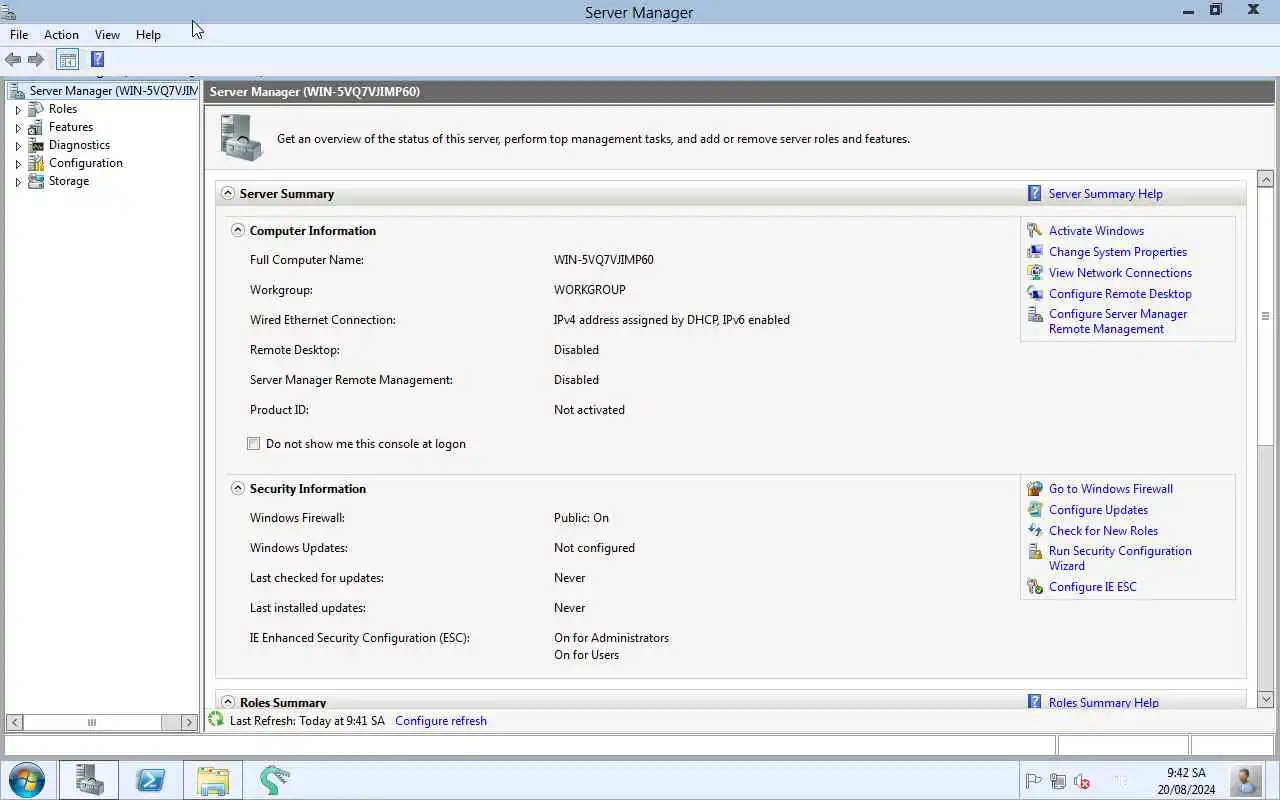Screen dimensions: 1280x800
Task: Toggle the Show/Hide Console Tree toolbar icon
Action: pos(67,60)
